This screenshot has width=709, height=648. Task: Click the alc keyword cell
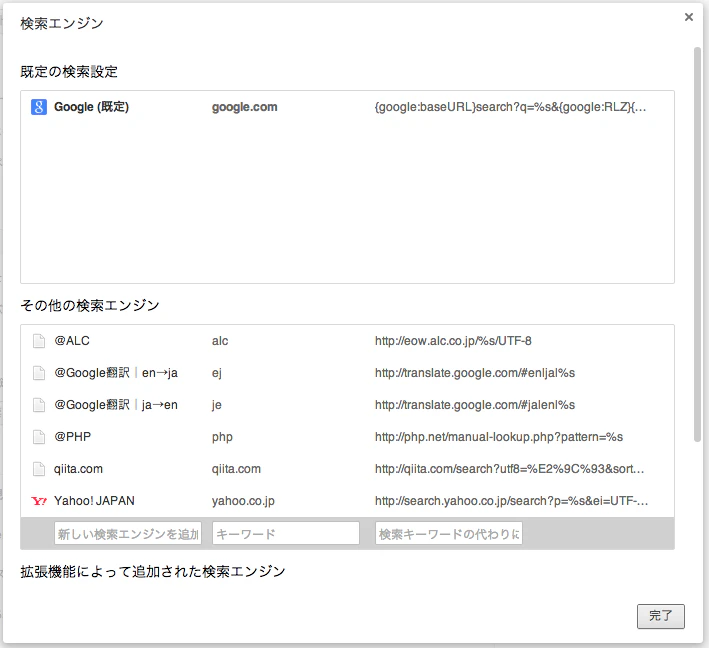point(220,341)
